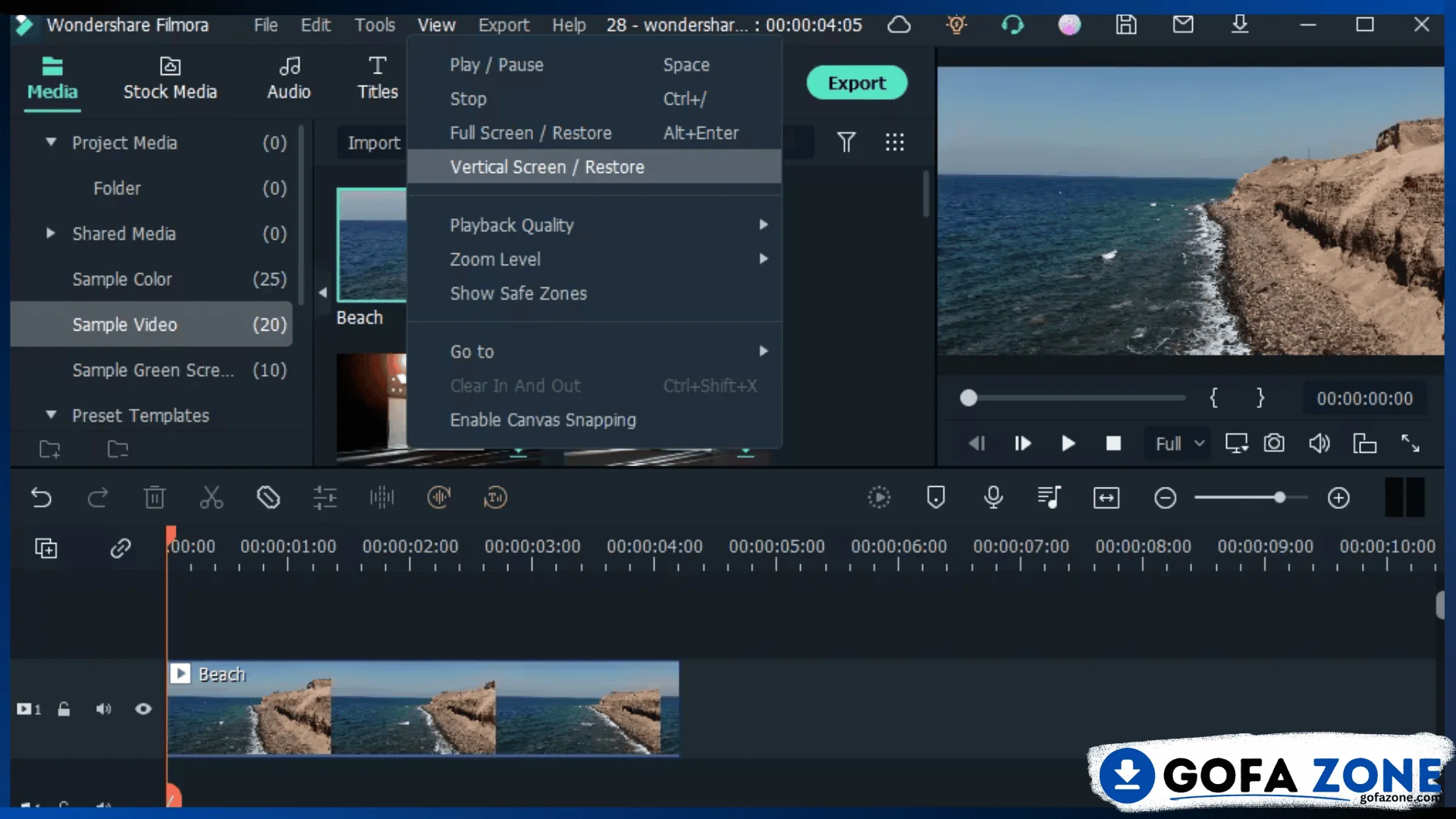Screen dimensions: 1456x819
Task: Click the preview playback scrubber handle
Action: [x=968, y=398]
